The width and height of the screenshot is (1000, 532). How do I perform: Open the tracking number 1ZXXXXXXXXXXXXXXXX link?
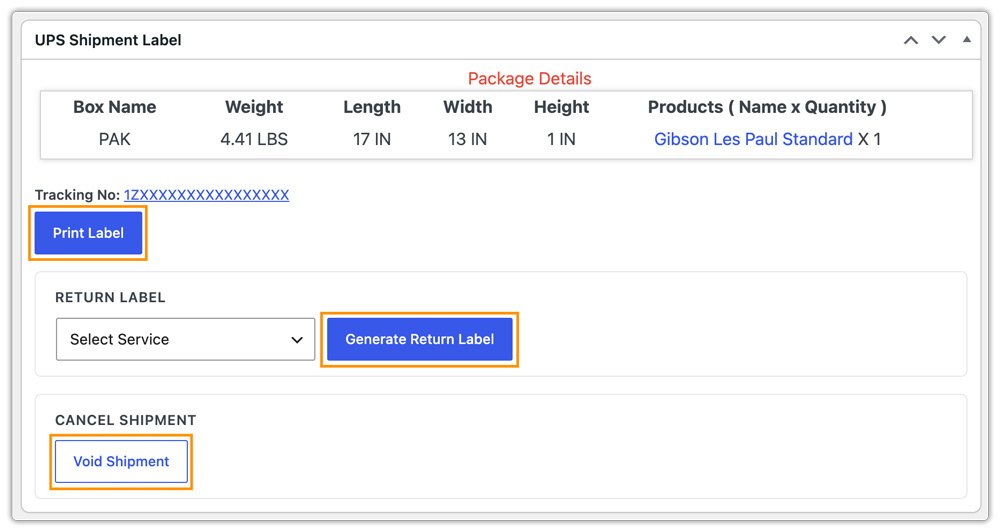click(207, 195)
